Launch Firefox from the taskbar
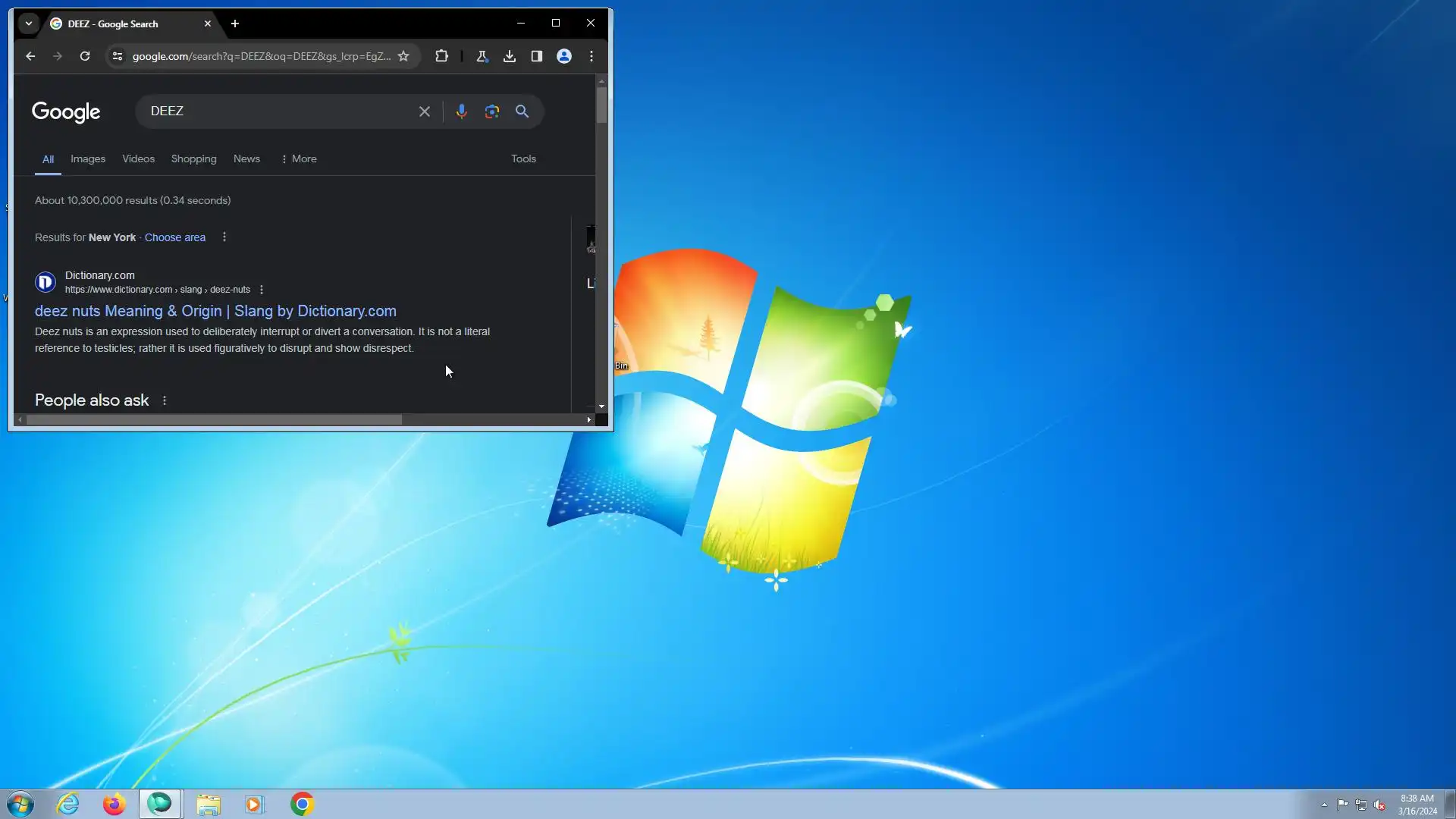The height and width of the screenshot is (819, 1456). point(114,804)
